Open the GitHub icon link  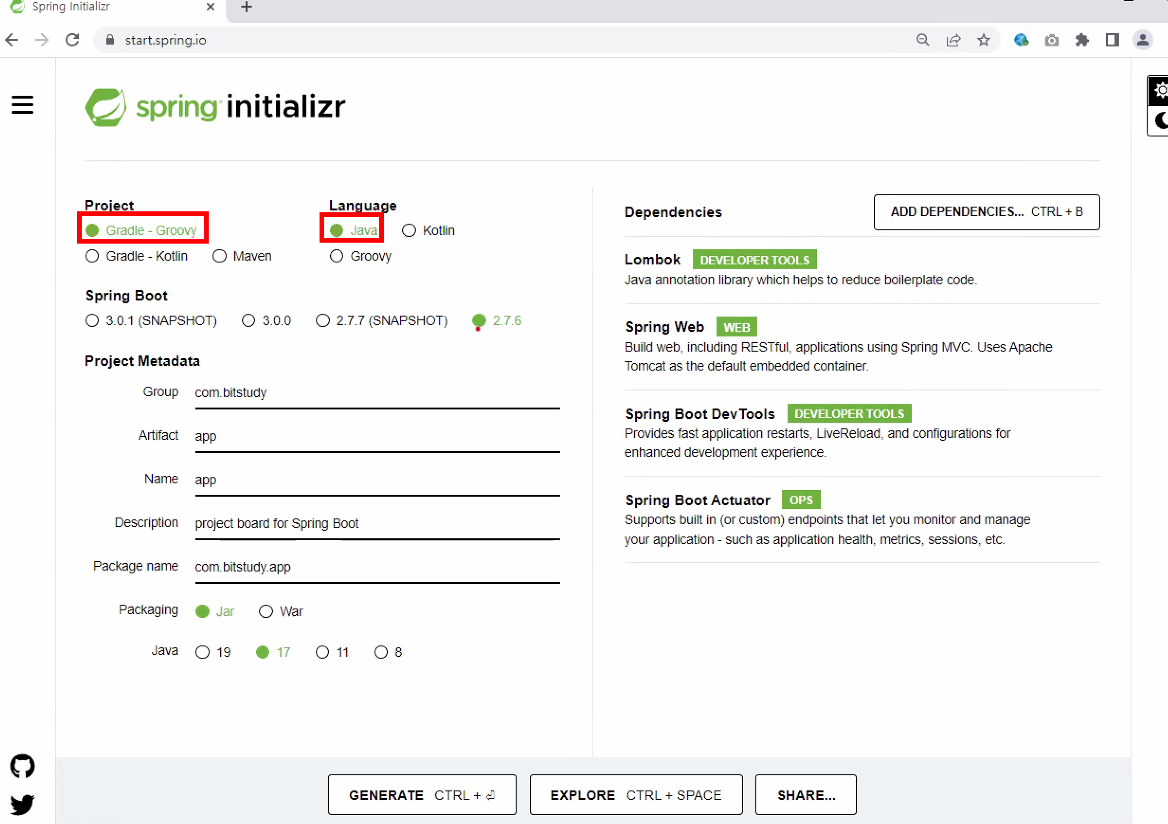point(22,766)
